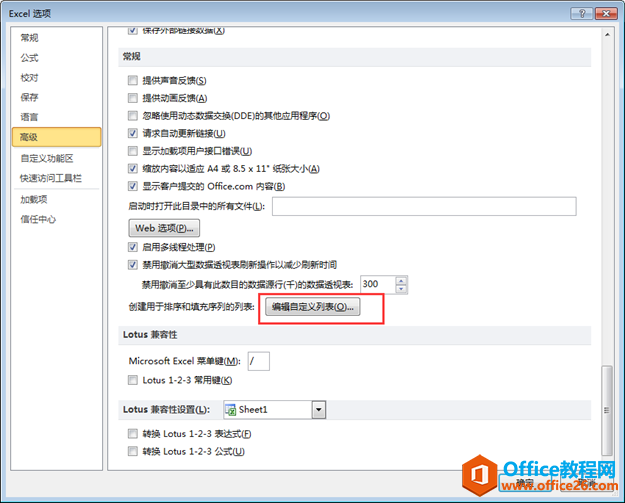The height and width of the screenshot is (503, 625).
Task: Click the scroll up arrow of options pane
Action: [x=607, y=35]
